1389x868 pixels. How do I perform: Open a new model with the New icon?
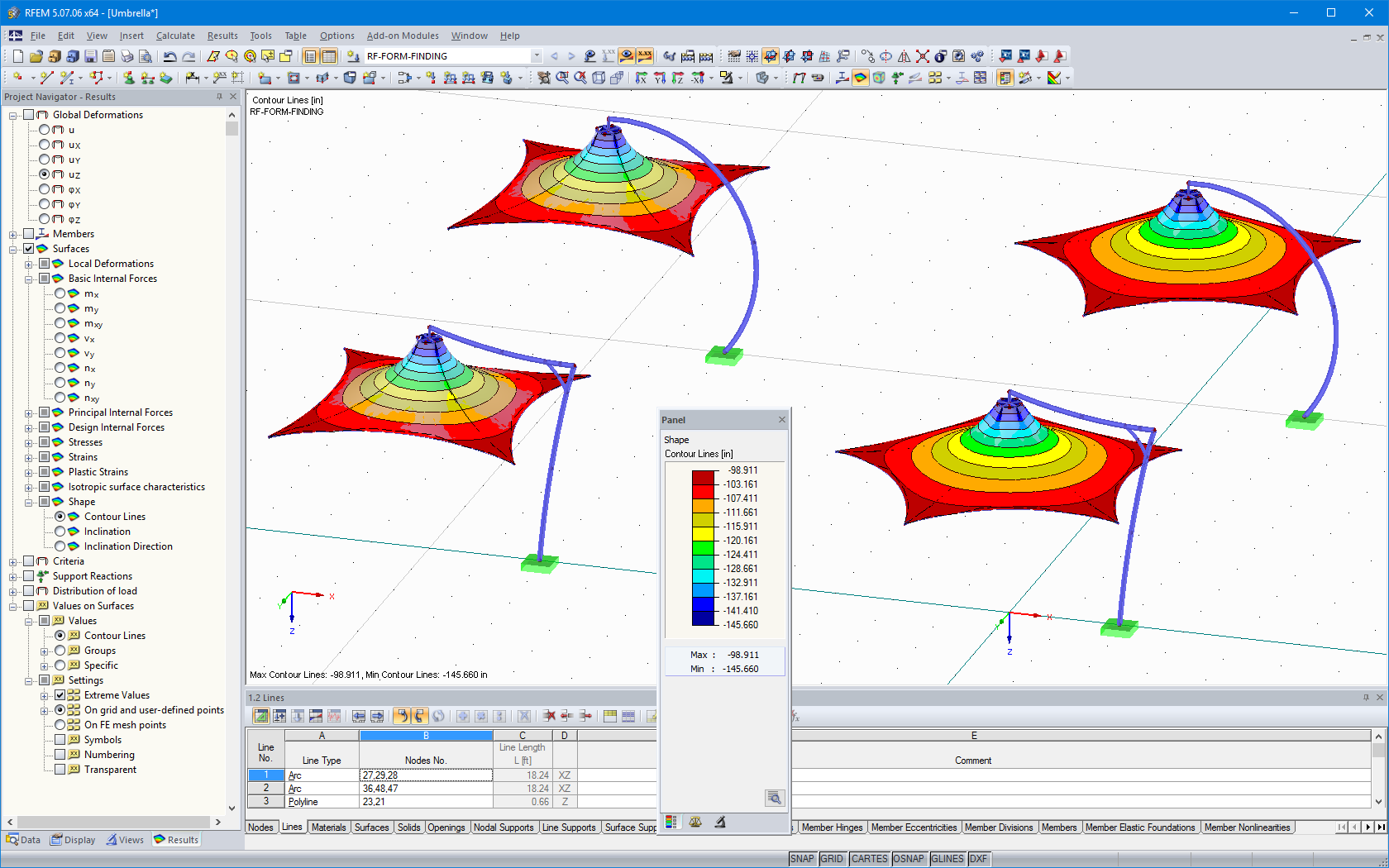[17, 55]
